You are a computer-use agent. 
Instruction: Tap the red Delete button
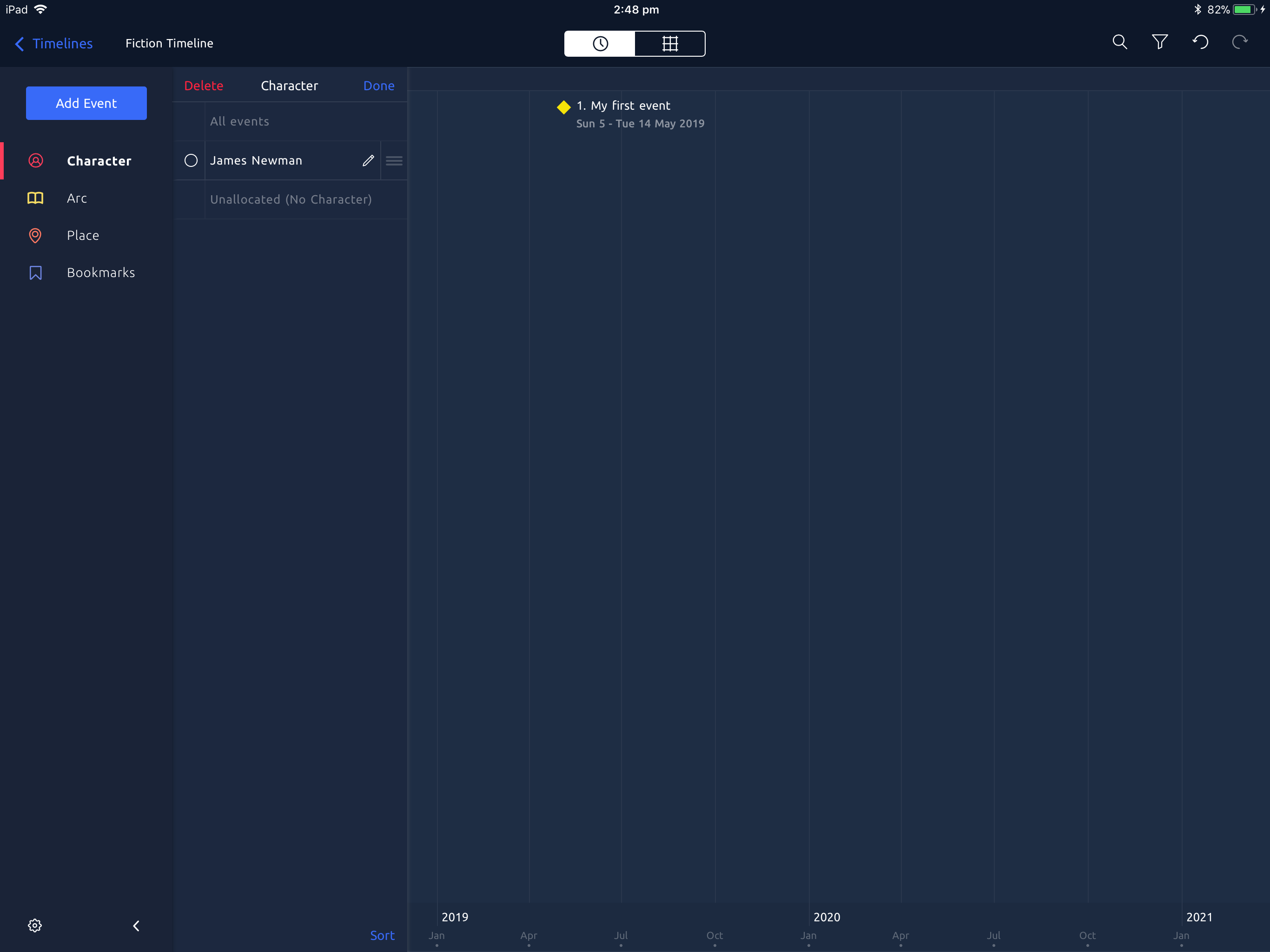point(203,86)
